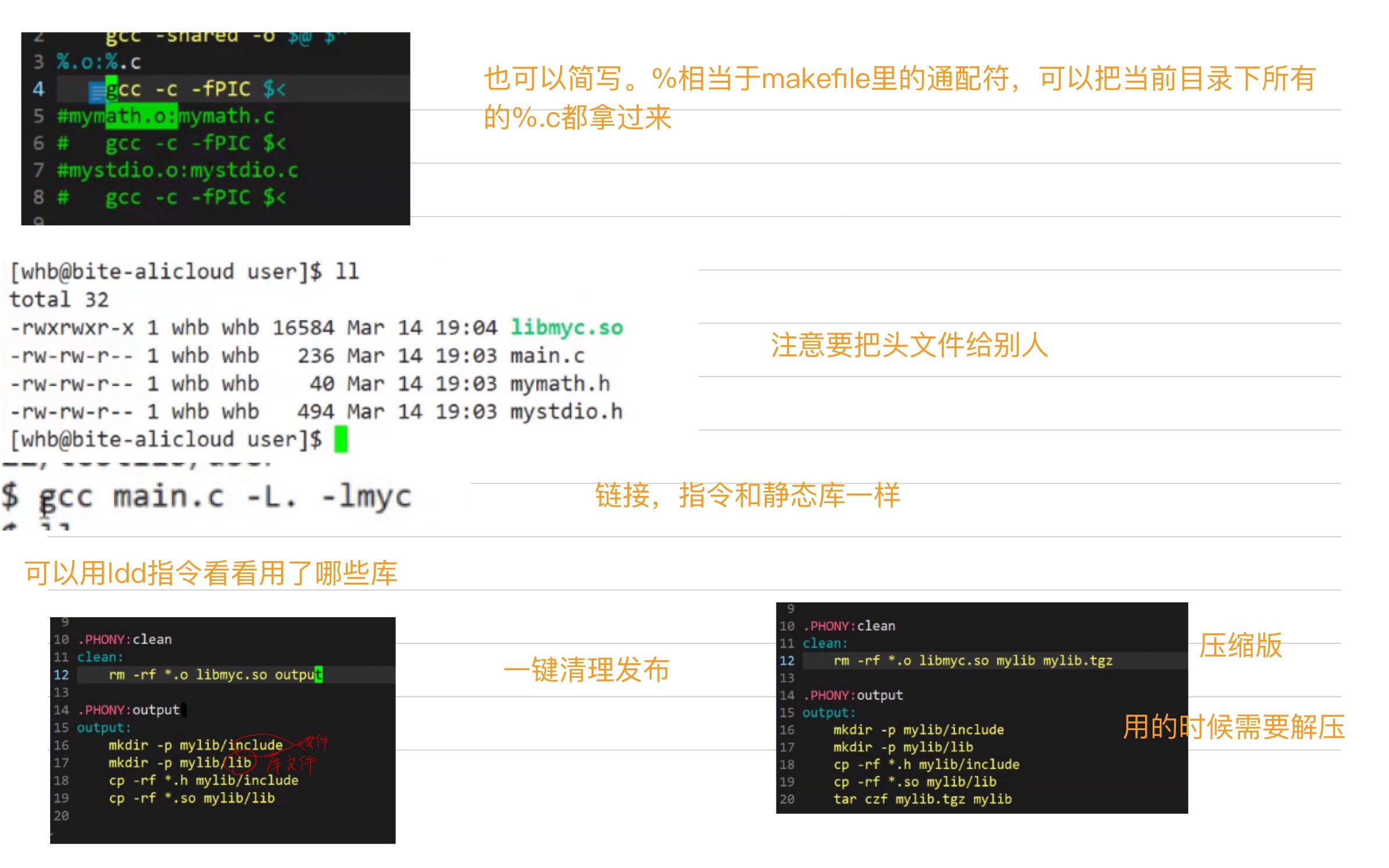Click the '用的时候需要解压' note
The height and width of the screenshot is (868, 1389).
1233,727
